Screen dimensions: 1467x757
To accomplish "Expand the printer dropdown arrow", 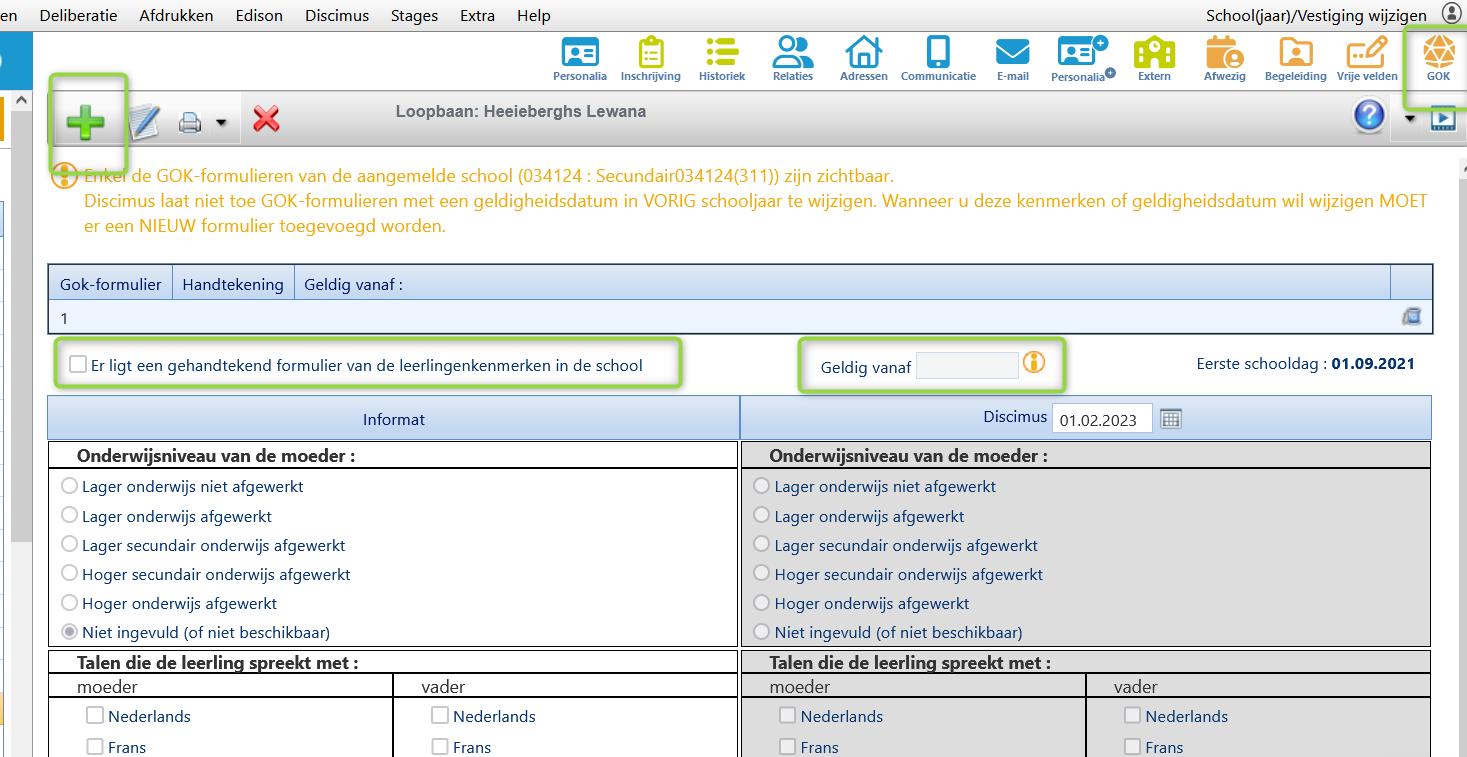I will coord(221,123).
